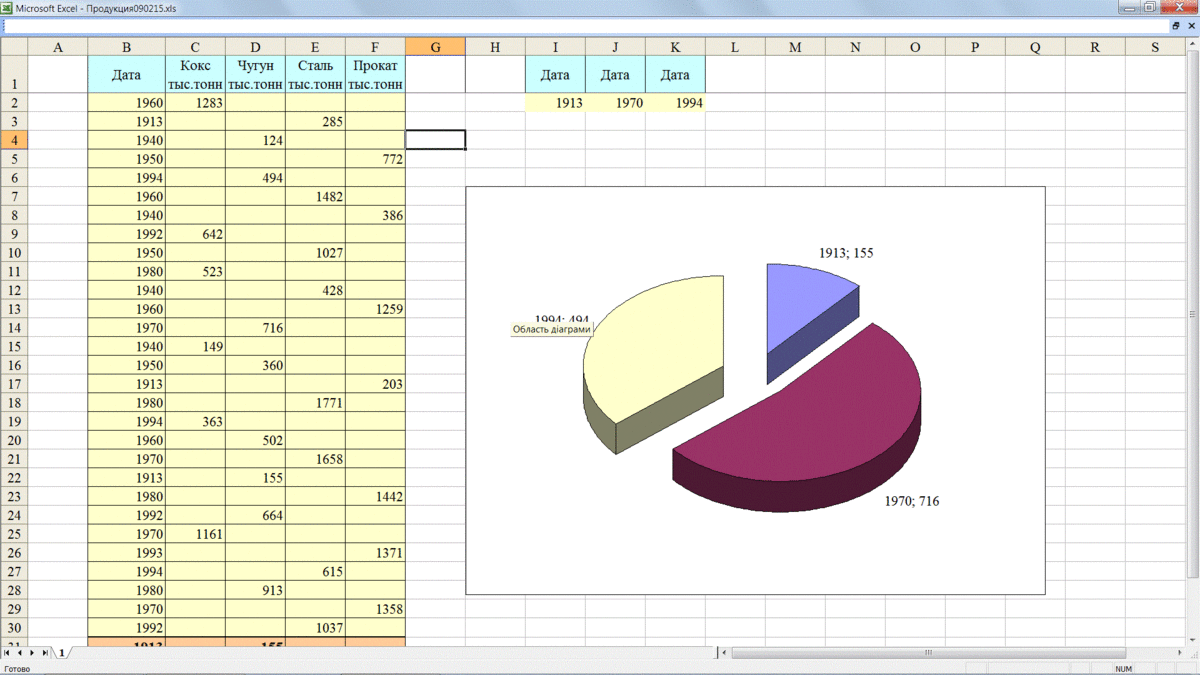This screenshot has height=675, width=1200.
Task: Select column K header
Action: coord(675,47)
